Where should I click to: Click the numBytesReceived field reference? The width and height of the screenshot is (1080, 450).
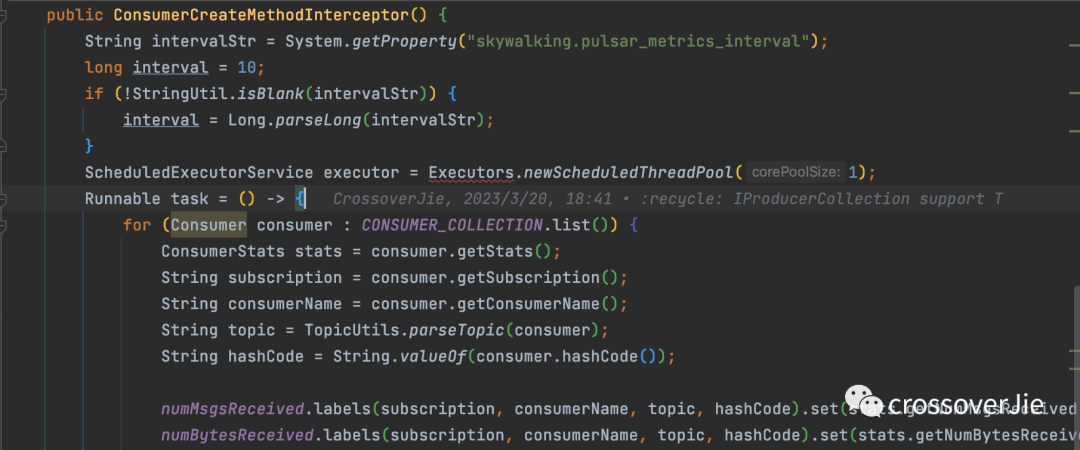pyautogui.click(x=238, y=435)
